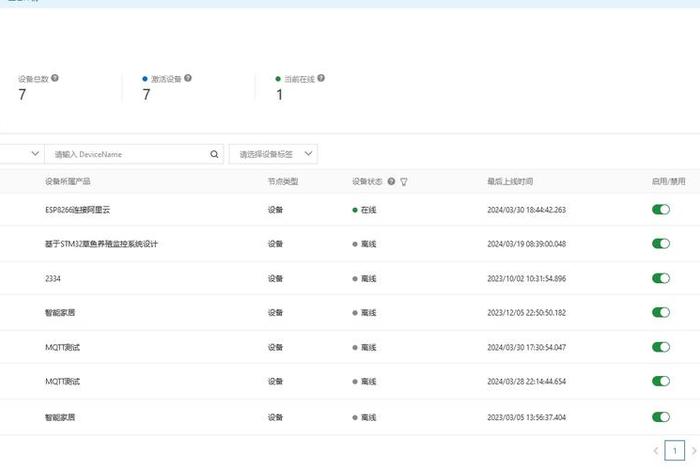Click the 设备状态 column header label

(367, 181)
